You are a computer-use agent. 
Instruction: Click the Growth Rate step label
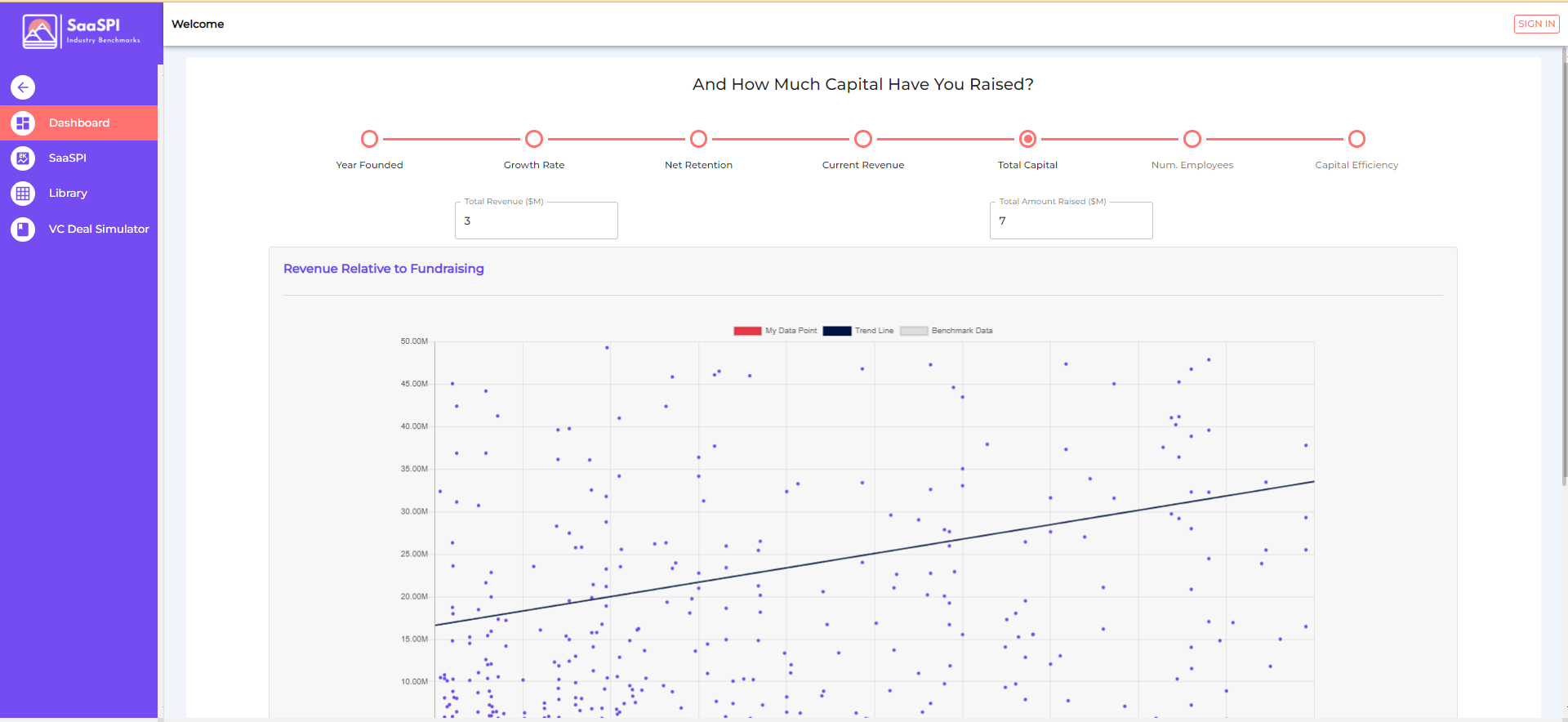coord(534,165)
